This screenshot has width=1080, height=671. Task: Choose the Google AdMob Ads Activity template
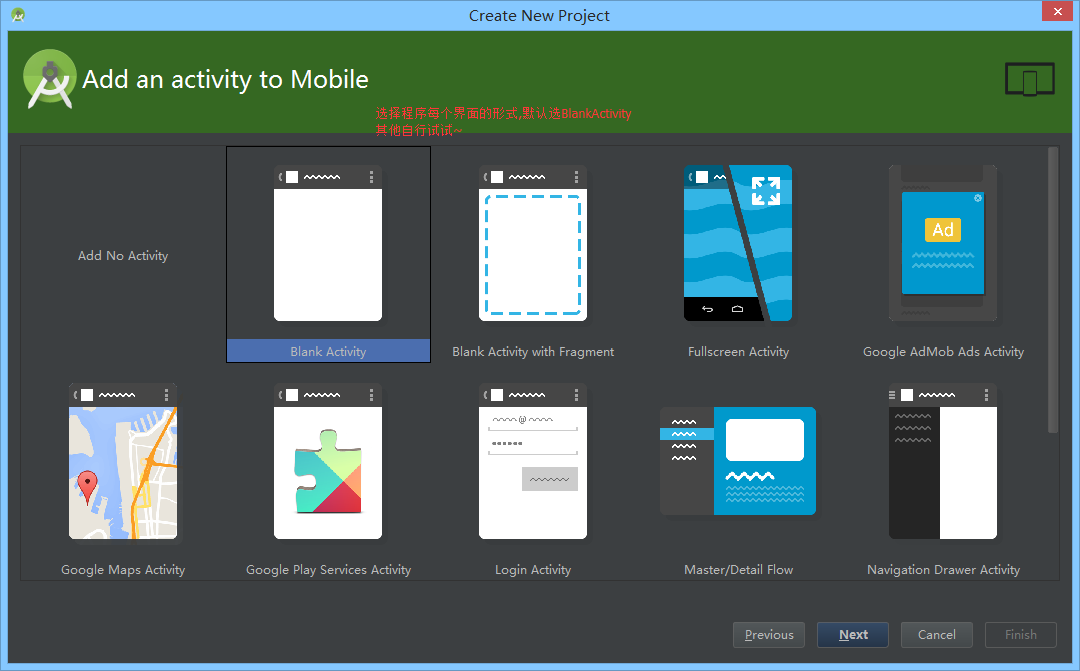point(942,243)
